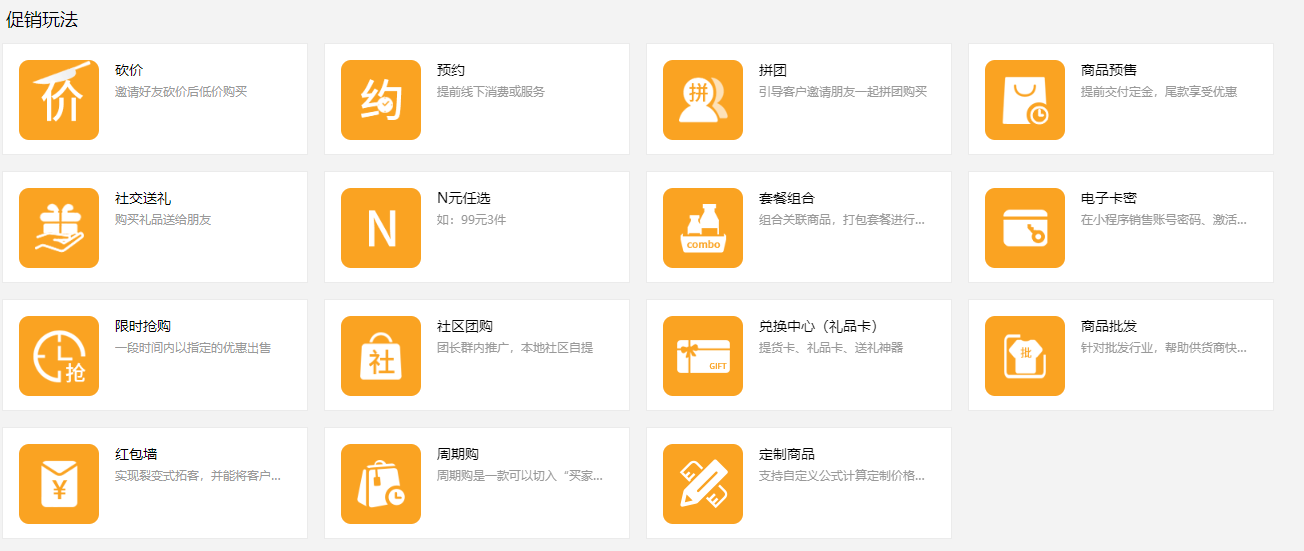Open the 红包墙 red envelope icon
The height and width of the screenshot is (551, 1304).
click(x=59, y=484)
